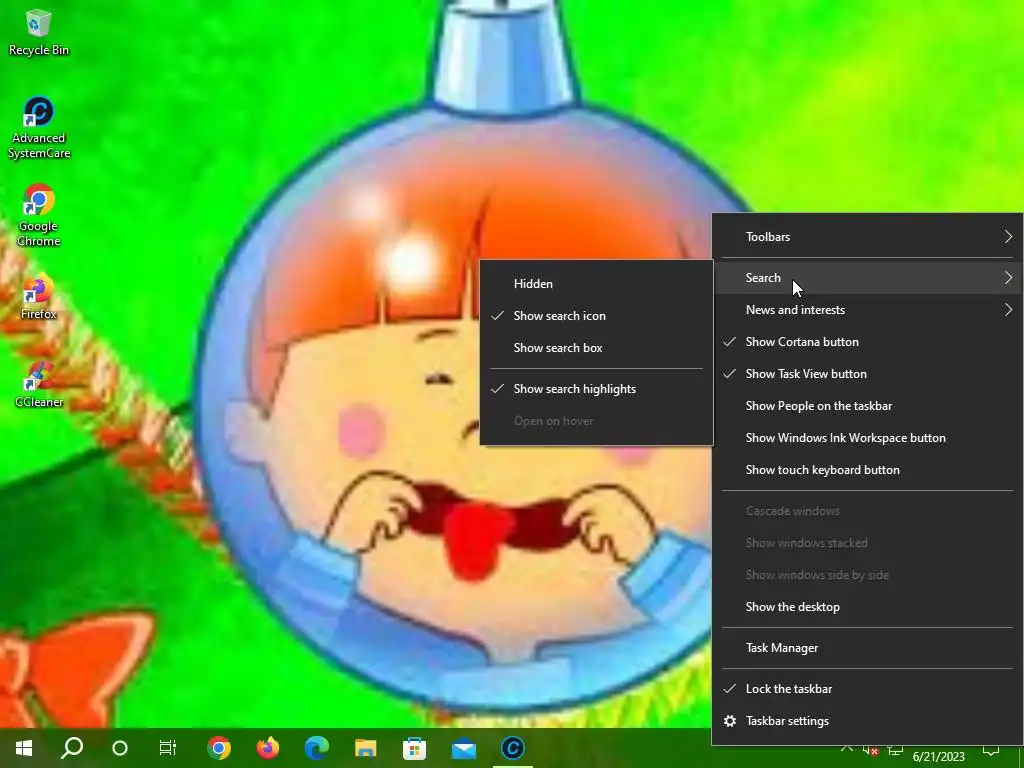Open Task View from the taskbar
The width and height of the screenshot is (1024, 768).
pyautogui.click(x=168, y=748)
